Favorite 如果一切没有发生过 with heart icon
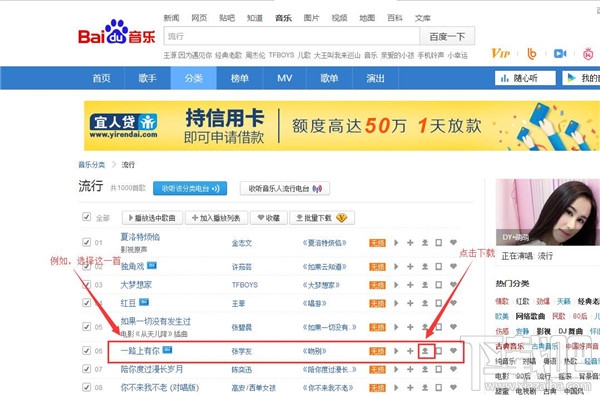600x396 pixels. [453, 326]
